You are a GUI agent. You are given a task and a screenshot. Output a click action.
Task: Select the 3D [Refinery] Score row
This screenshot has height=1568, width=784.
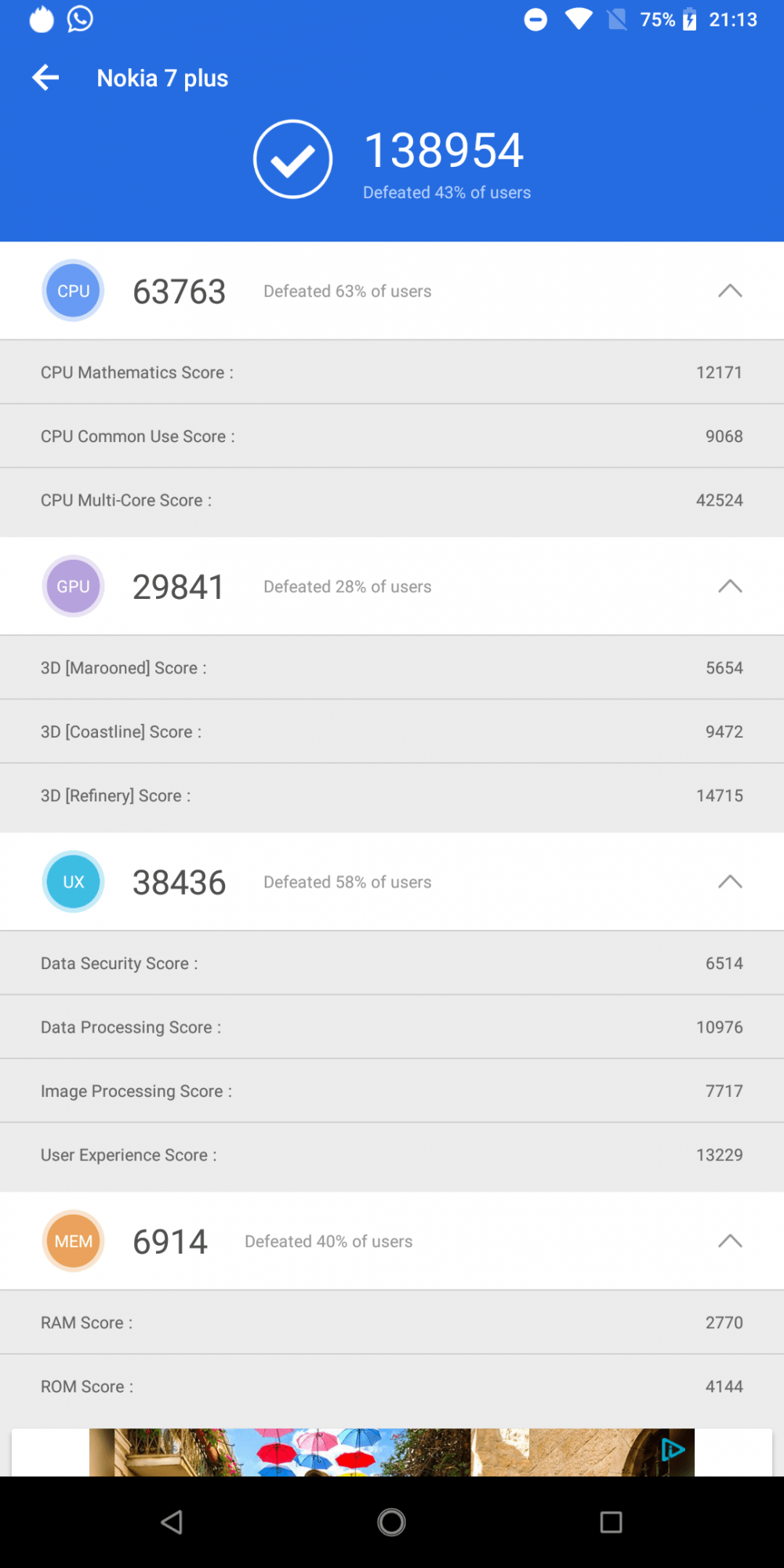[x=392, y=796]
